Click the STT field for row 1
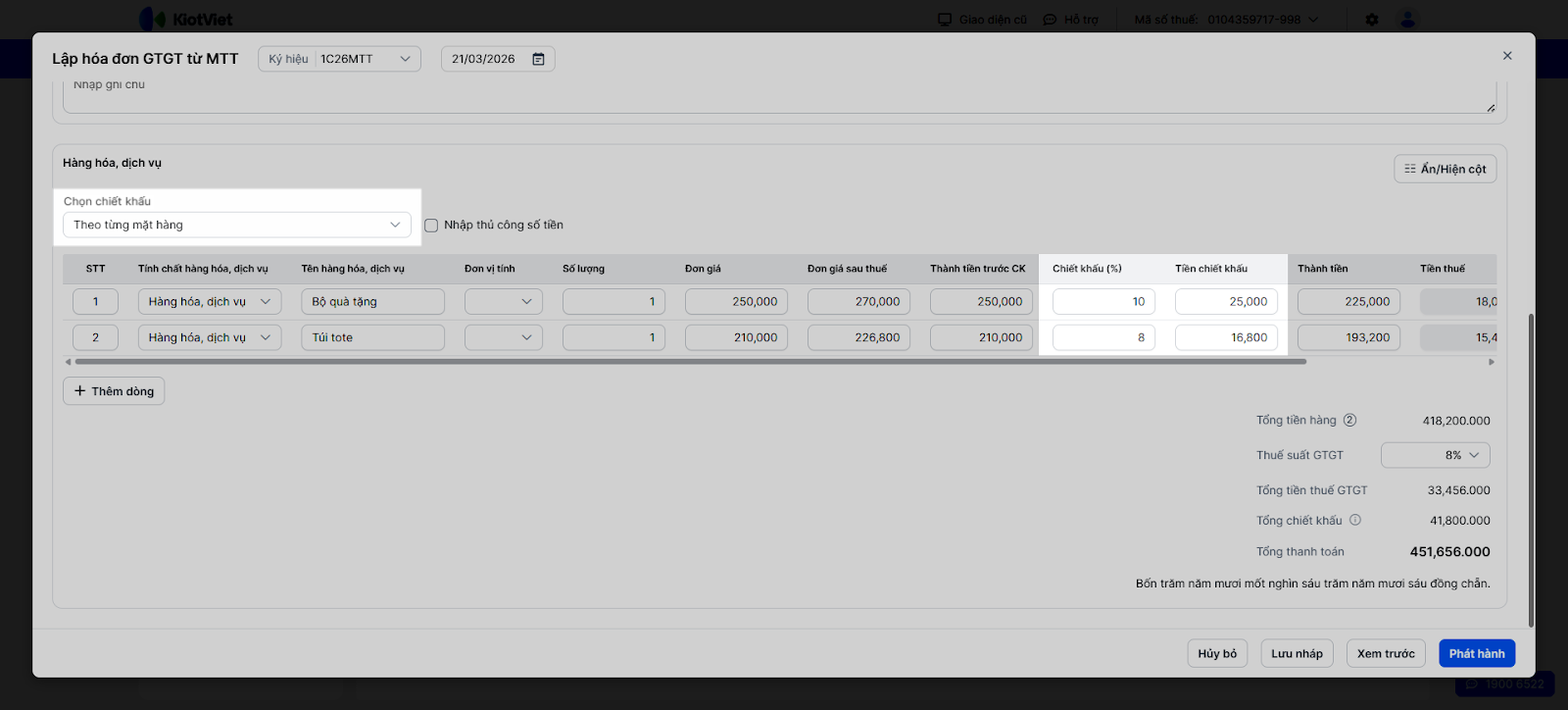Screen dimensions: 1568x710 (95, 301)
